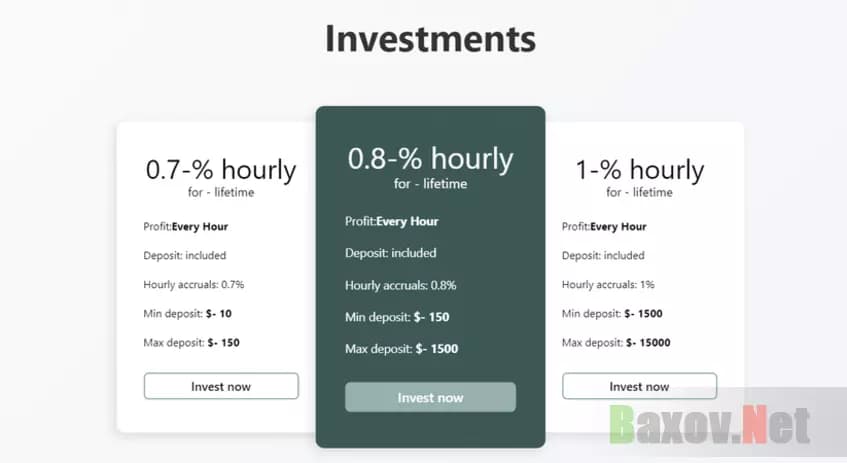Select Min deposit $- 150 in dark card

coord(397,317)
